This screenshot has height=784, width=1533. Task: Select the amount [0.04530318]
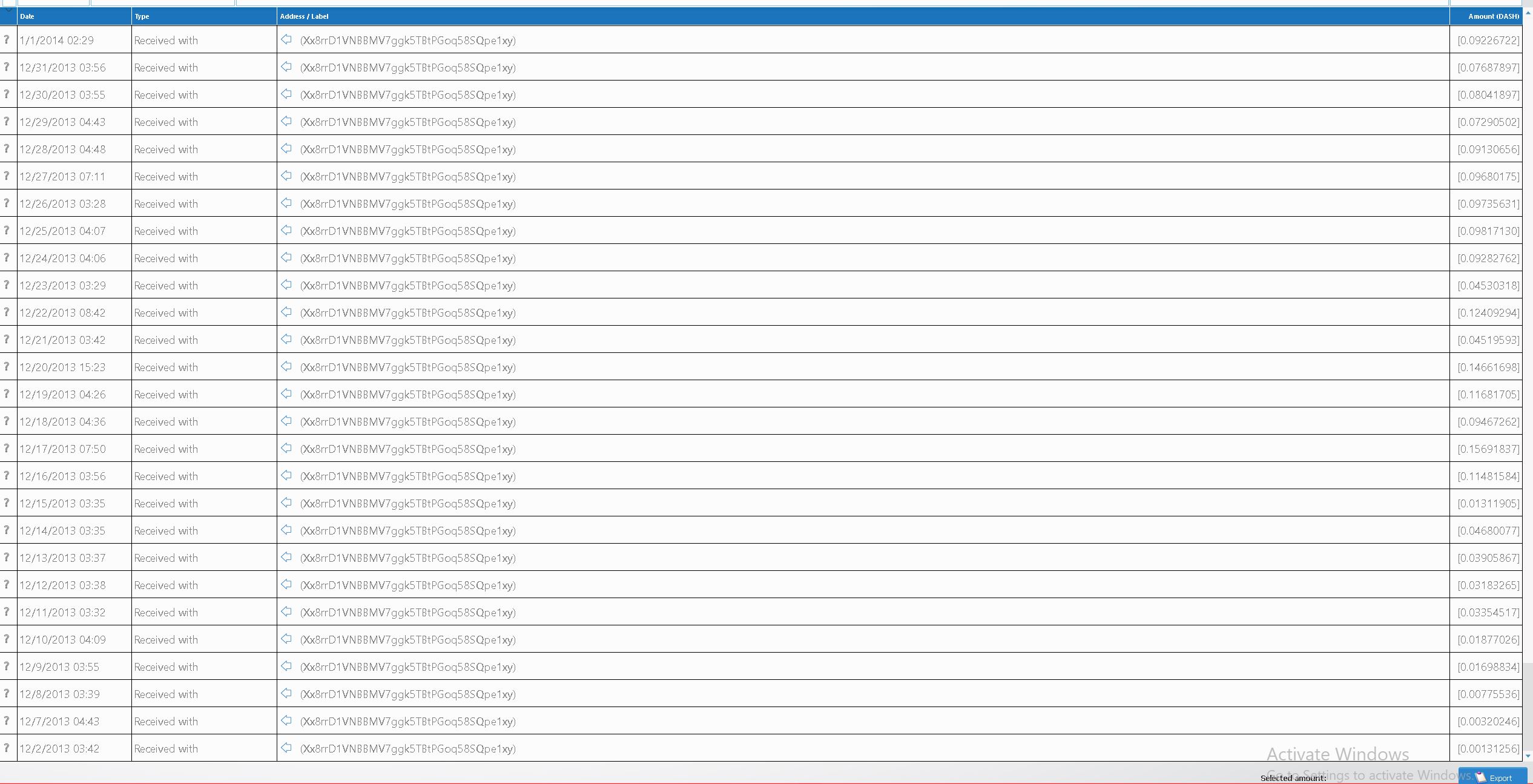[1488, 286]
